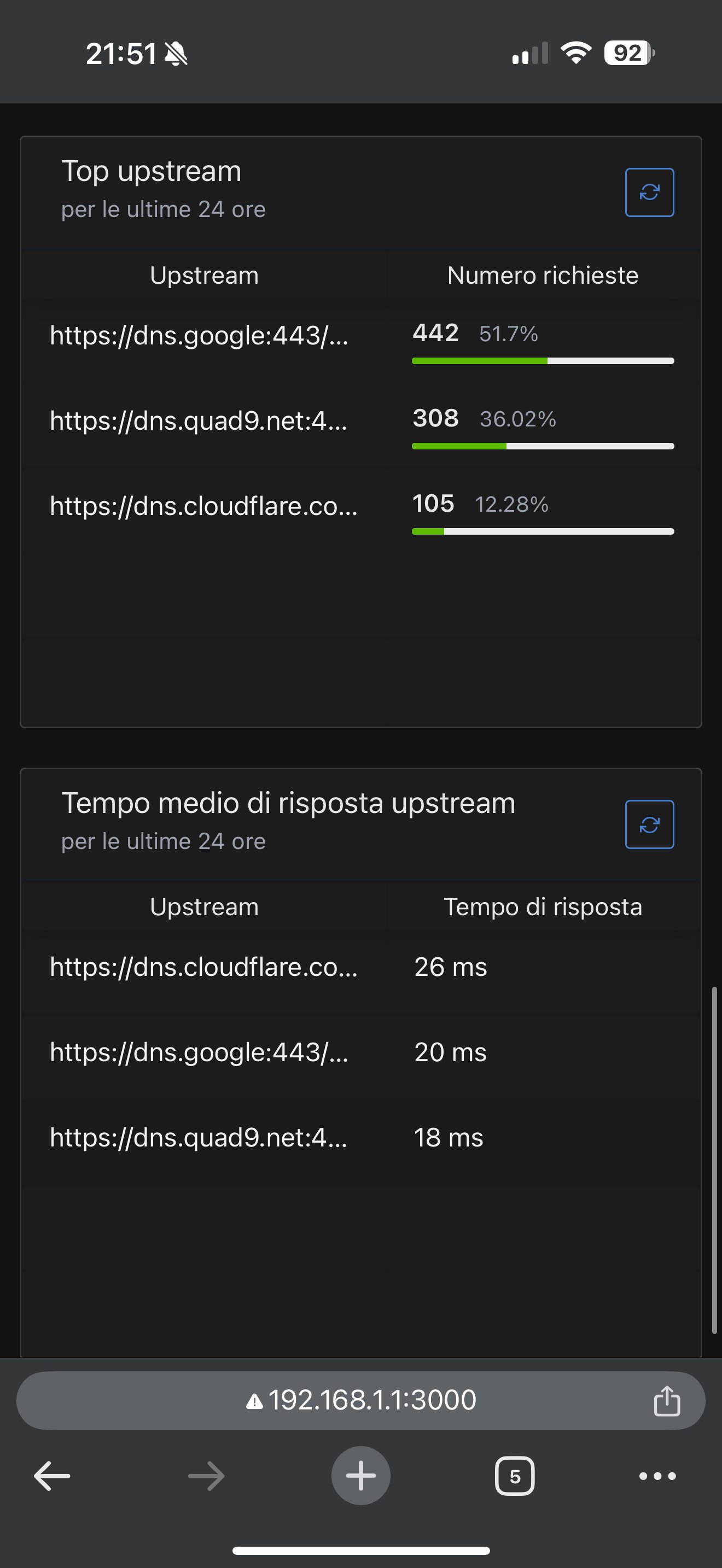Refresh the Top upstream statistics
Image resolution: width=722 pixels, height=1568 pixels.
(x=649, y=192)
